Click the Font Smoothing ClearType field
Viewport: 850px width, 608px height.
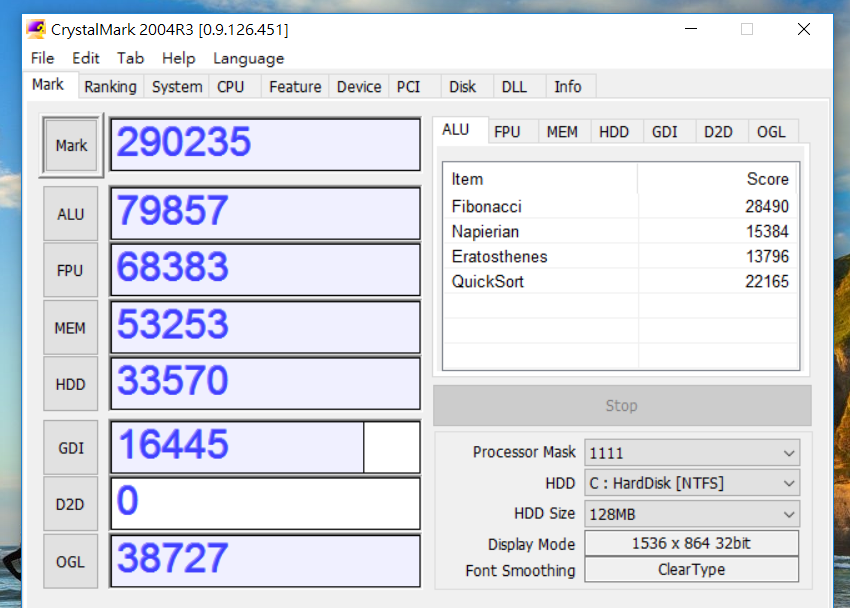tap(692, 570)
